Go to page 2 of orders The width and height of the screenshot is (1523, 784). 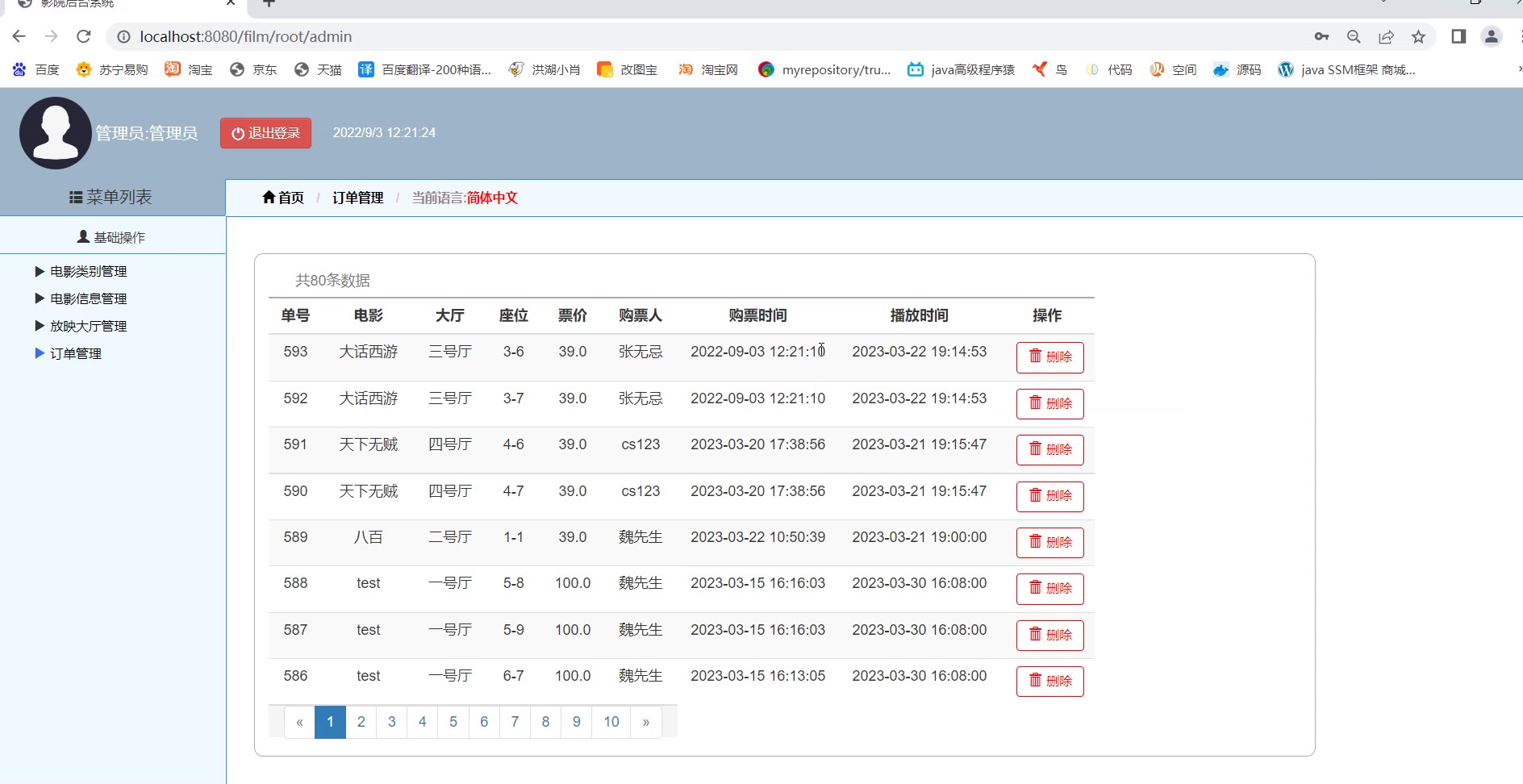pos(361,722)
